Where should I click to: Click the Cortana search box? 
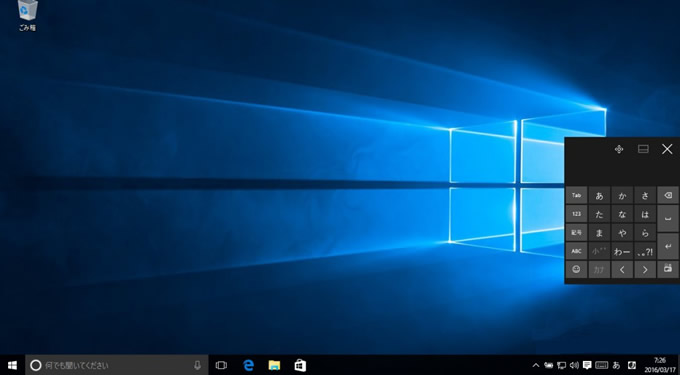(x=117, y=365)
